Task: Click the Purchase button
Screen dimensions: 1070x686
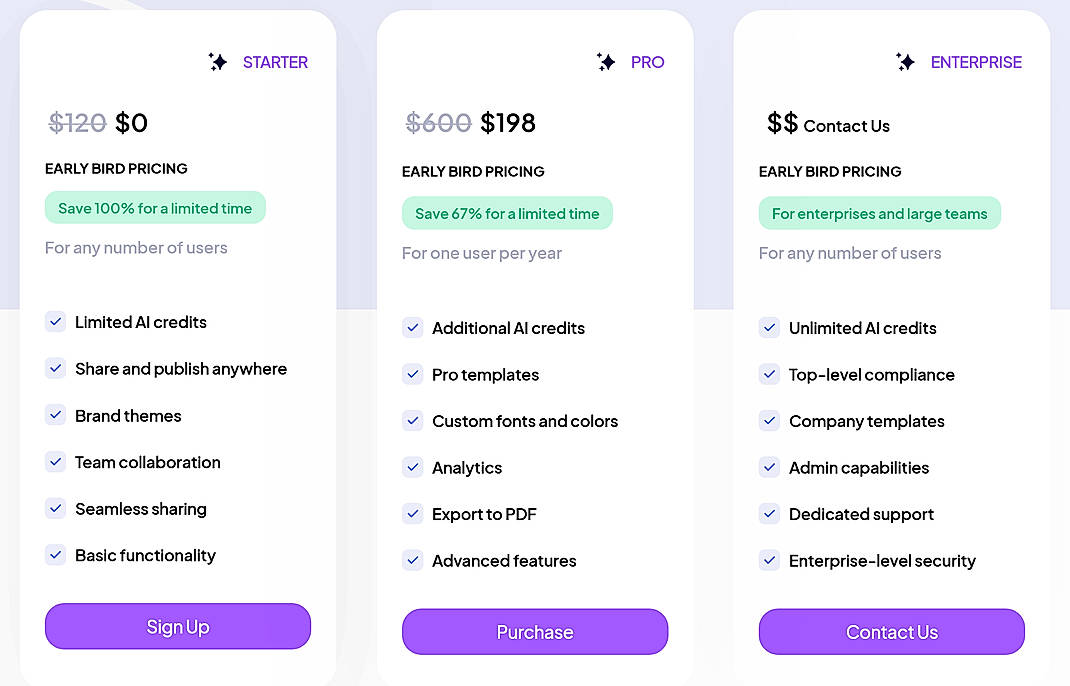Action: click(535, 631)
